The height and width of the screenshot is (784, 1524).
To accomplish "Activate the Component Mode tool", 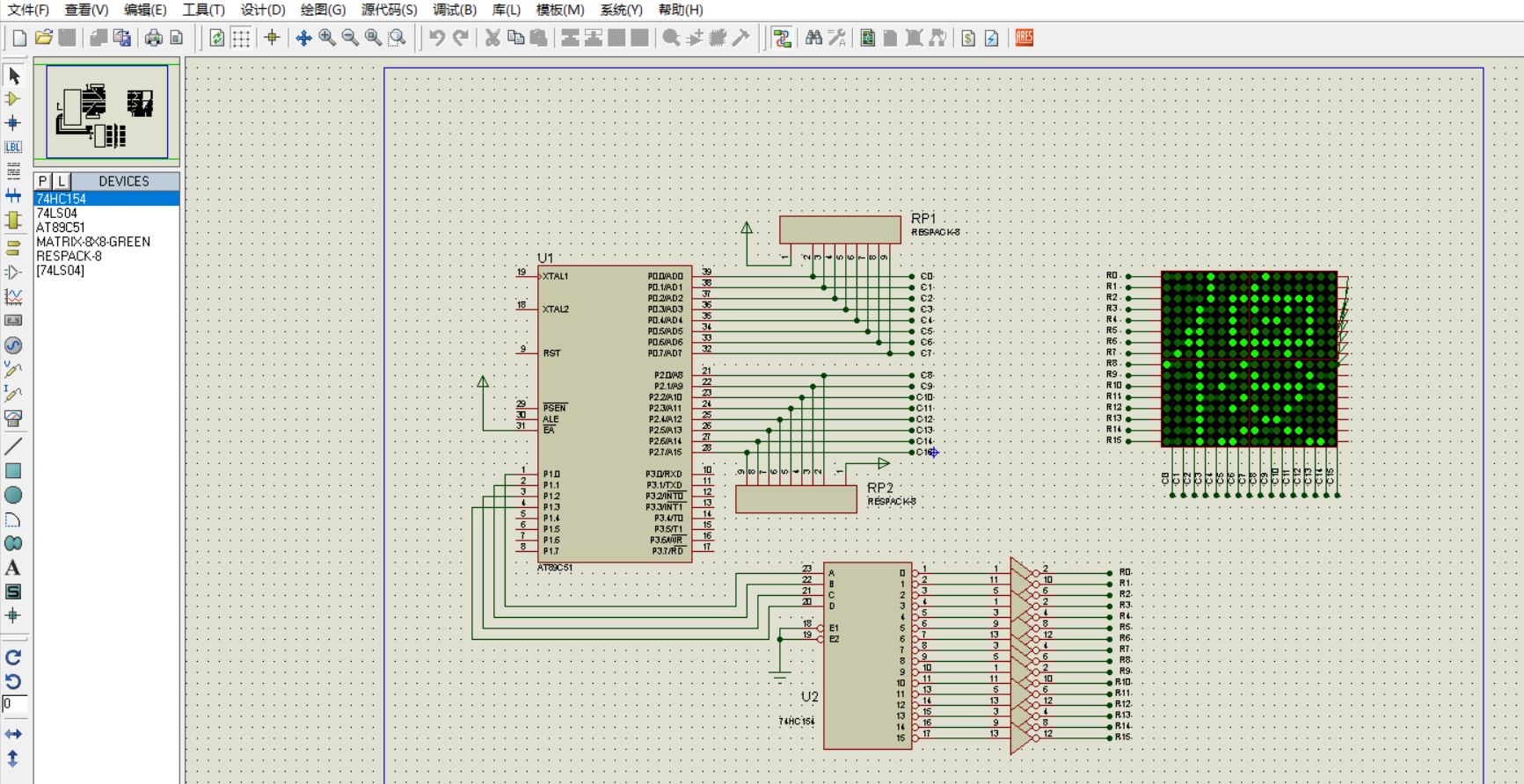I will (x=13, y=99).
